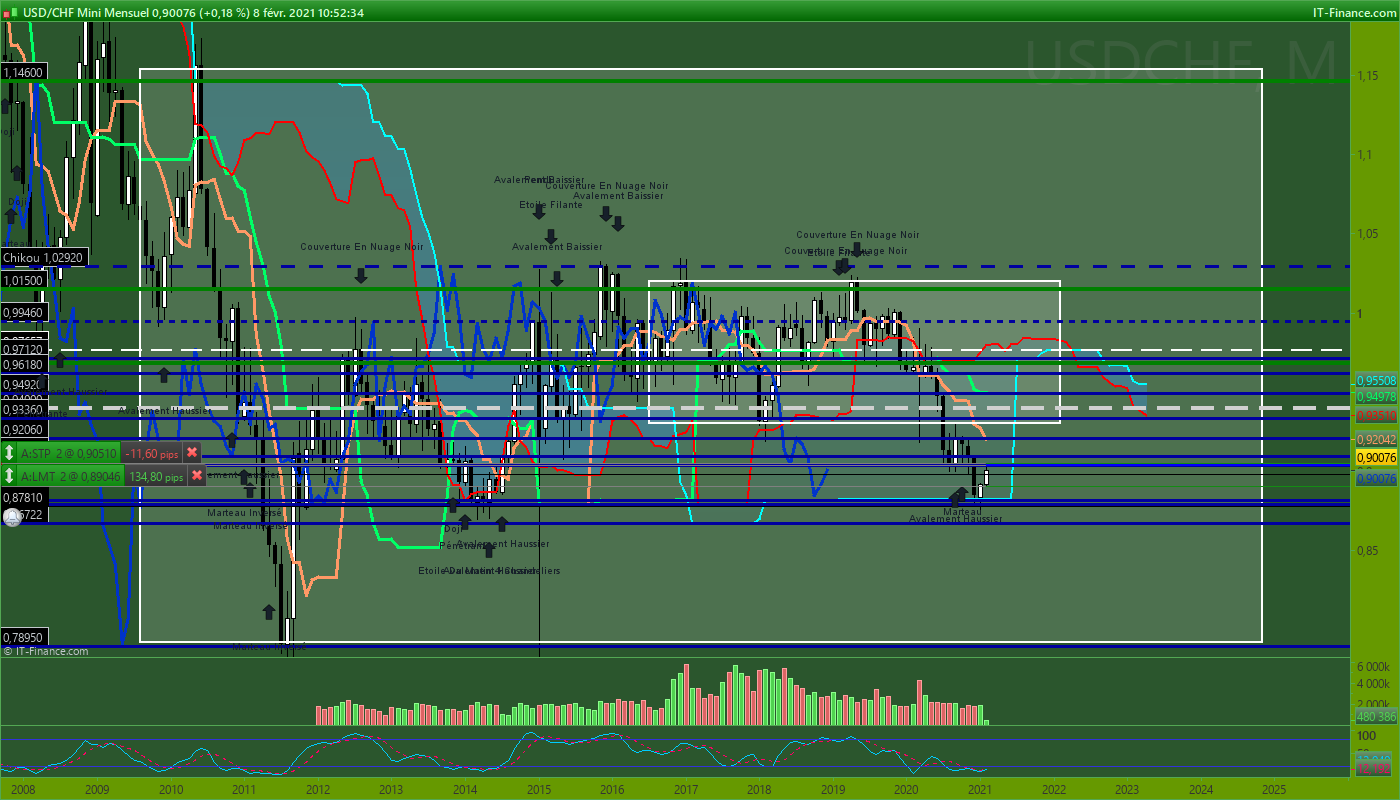Click the 2021 marker on the time axis

980,789
